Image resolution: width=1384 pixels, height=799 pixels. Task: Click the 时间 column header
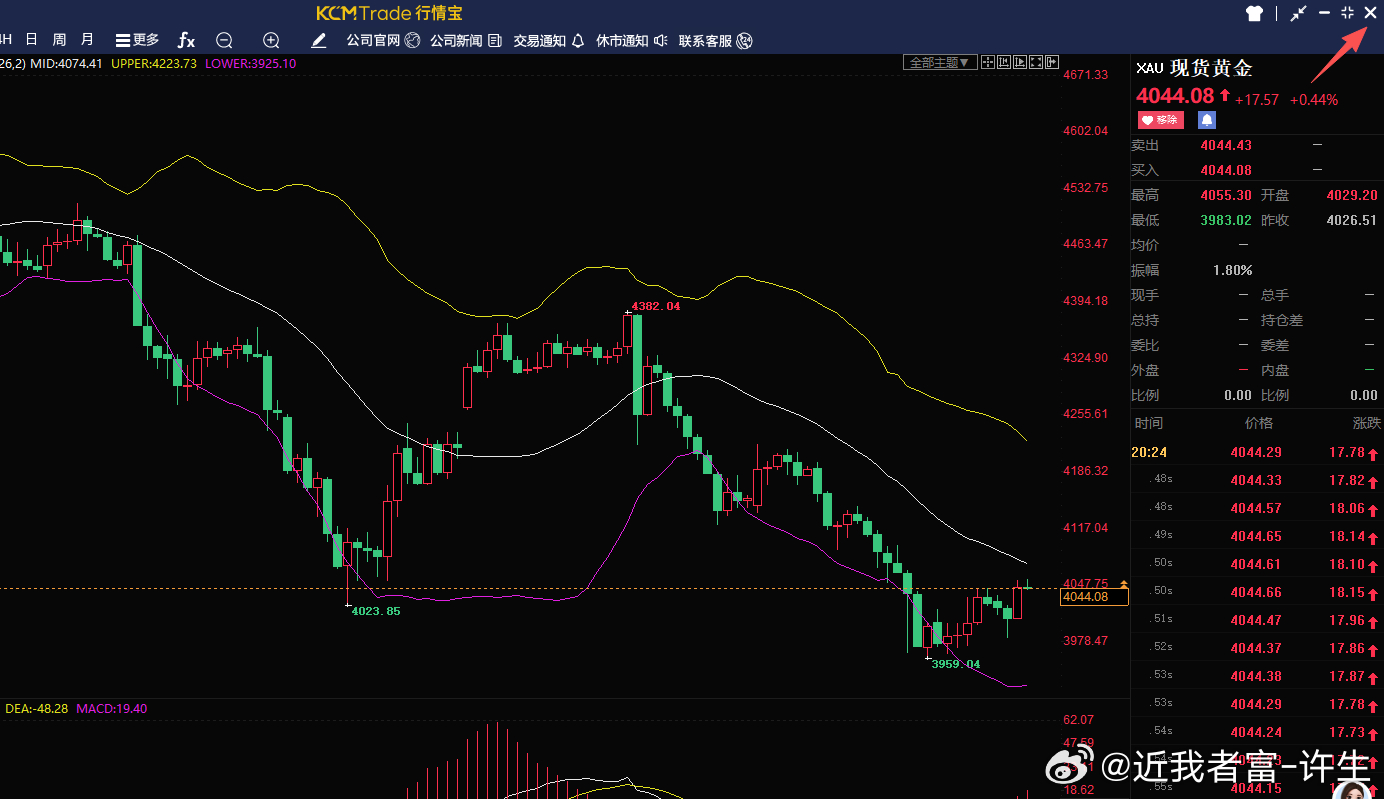click(x=1149, y=423)
